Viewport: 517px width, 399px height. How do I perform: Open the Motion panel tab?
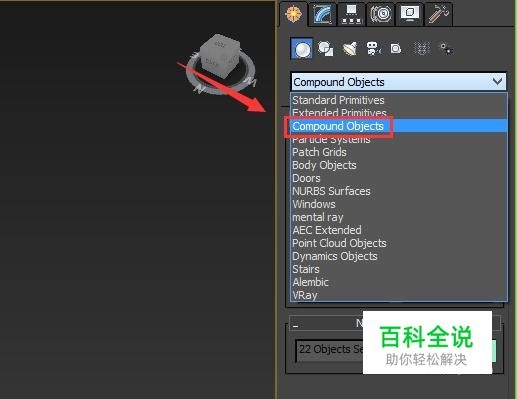(x=380, y=14)
